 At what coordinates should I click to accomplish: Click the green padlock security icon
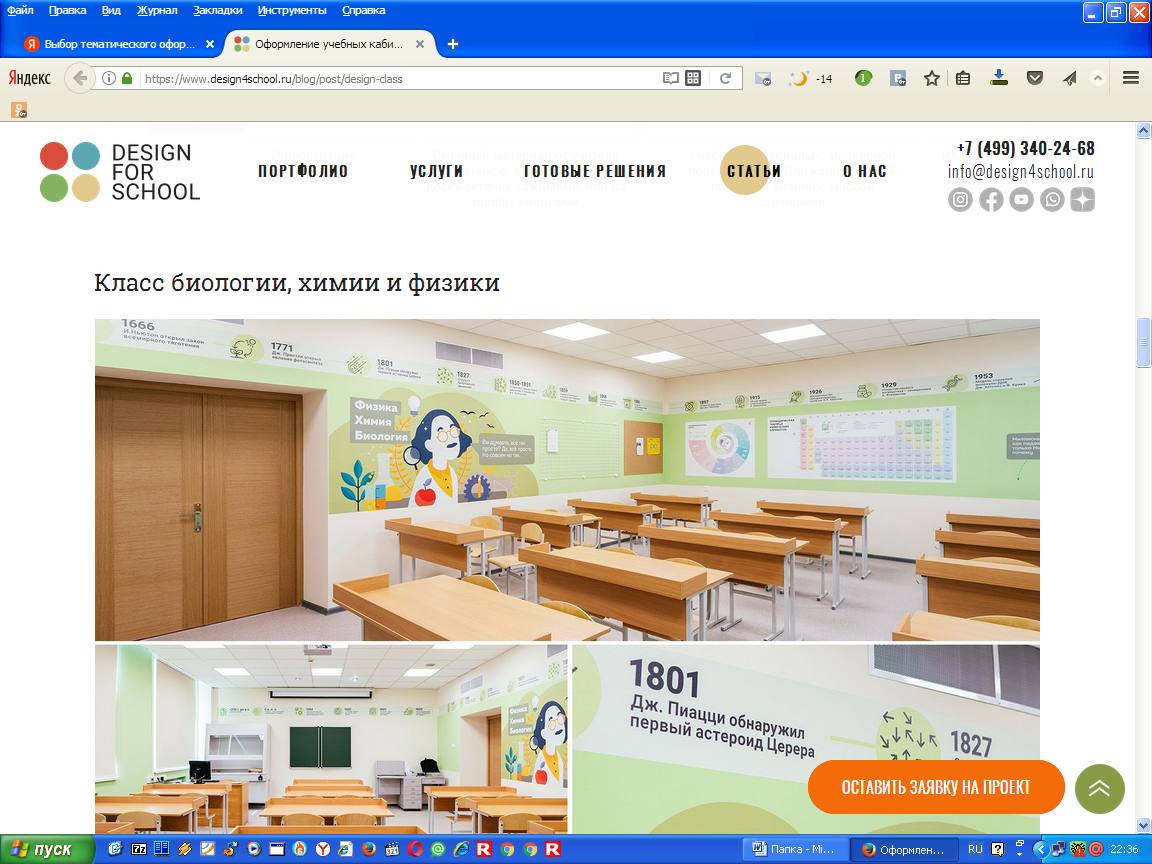[x=127, y=78]
